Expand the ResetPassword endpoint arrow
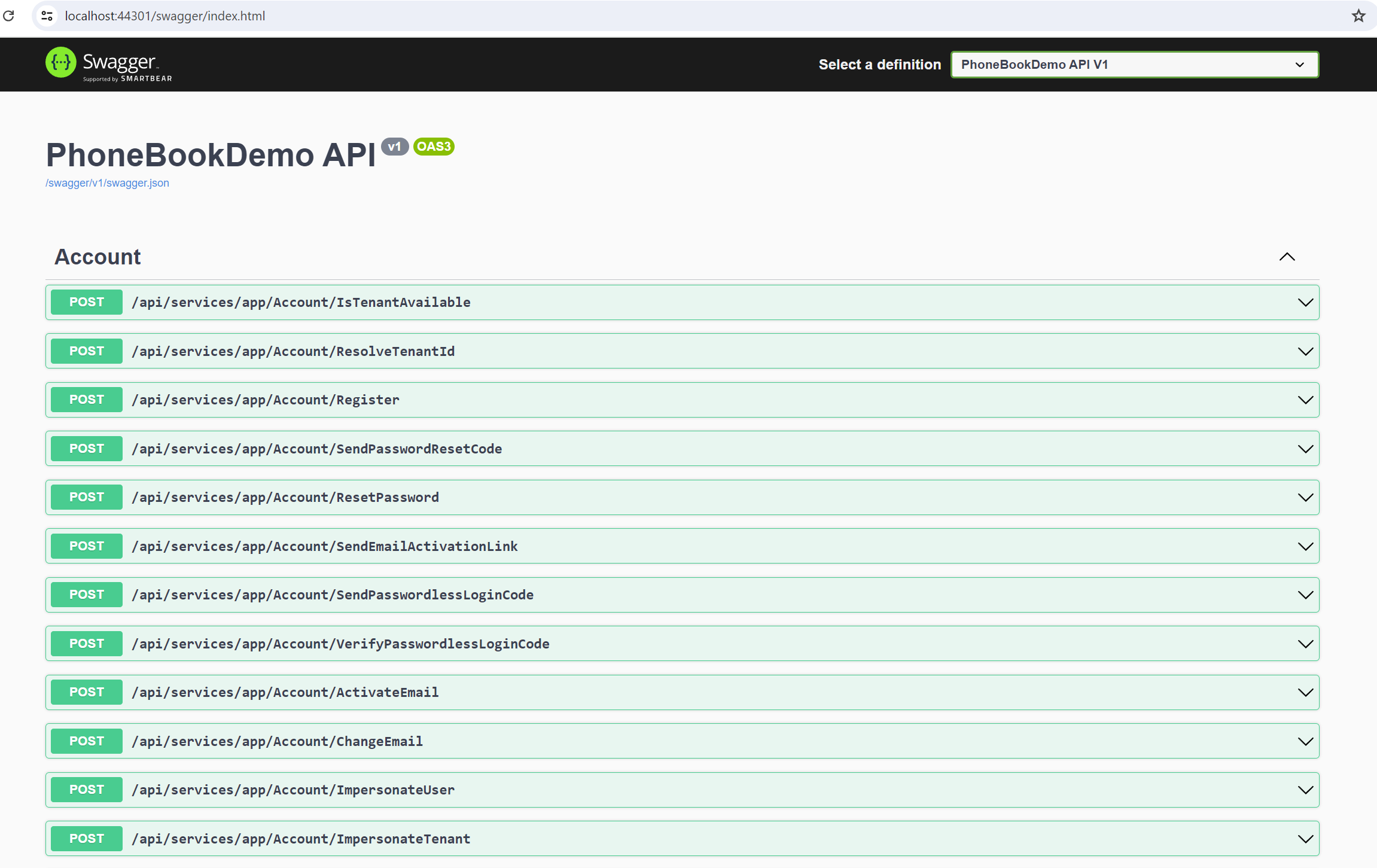The width and height of the screenshot is (1377, 868). [1305, 498]
